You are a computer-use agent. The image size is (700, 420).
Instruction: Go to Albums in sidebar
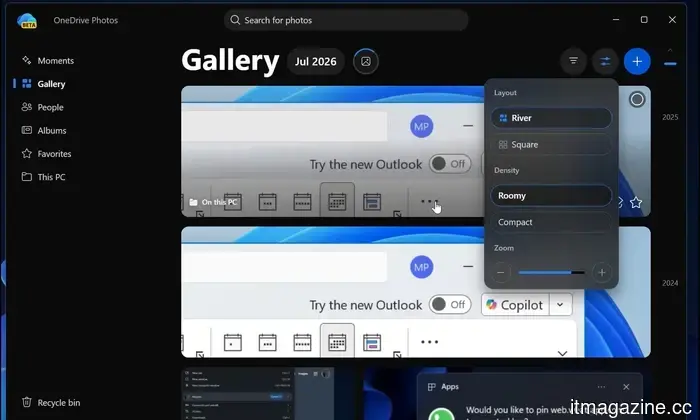pyautogui.click(x=44, y=130)
